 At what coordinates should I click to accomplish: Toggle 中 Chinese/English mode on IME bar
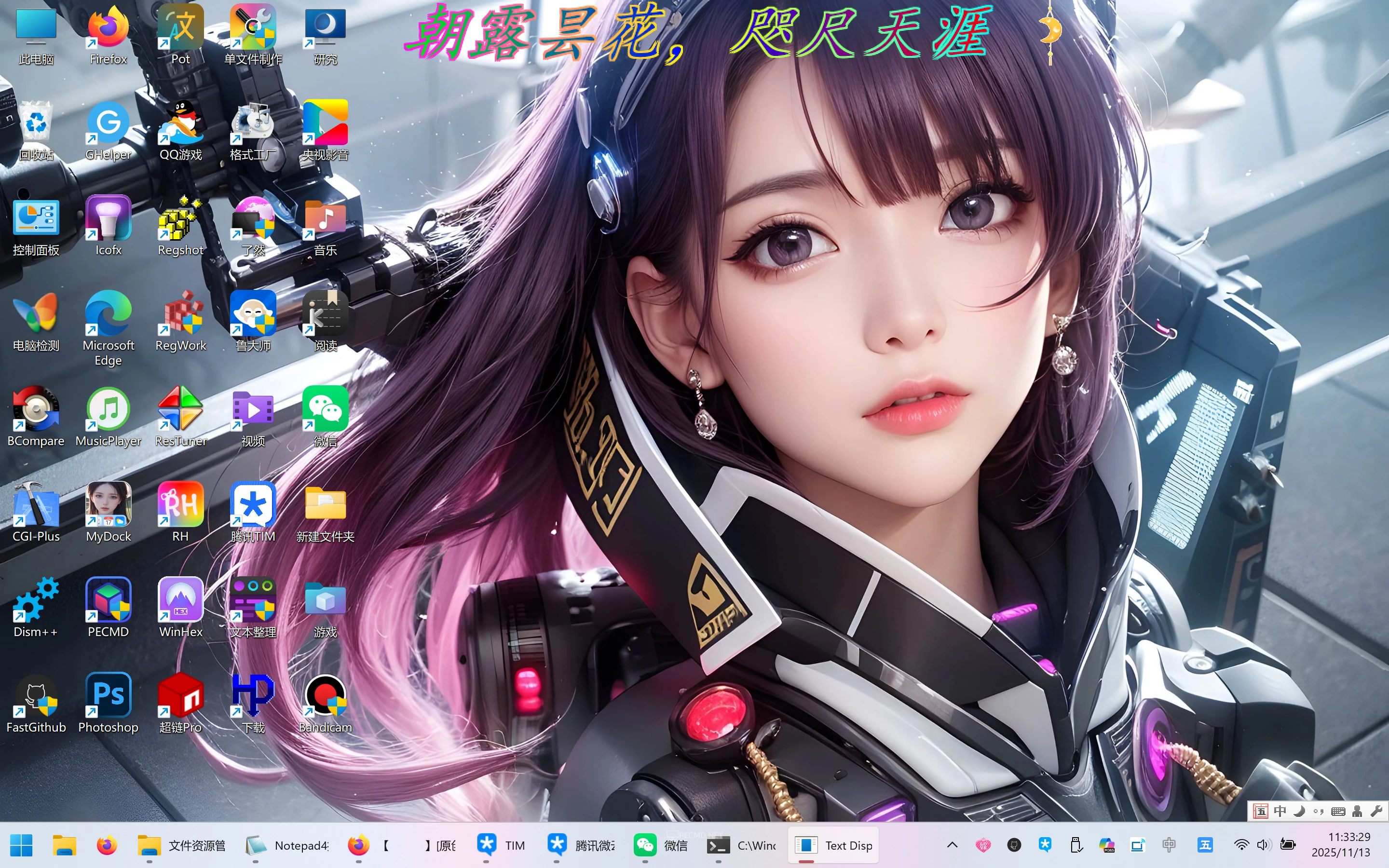click(1280, 811)
